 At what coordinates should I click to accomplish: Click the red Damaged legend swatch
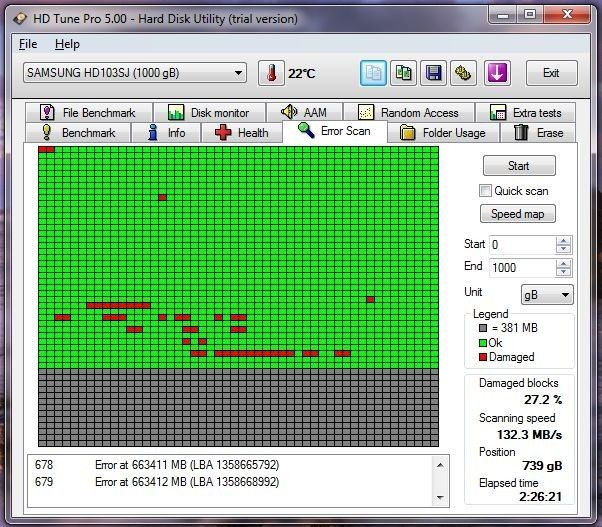tap(483, 357)
